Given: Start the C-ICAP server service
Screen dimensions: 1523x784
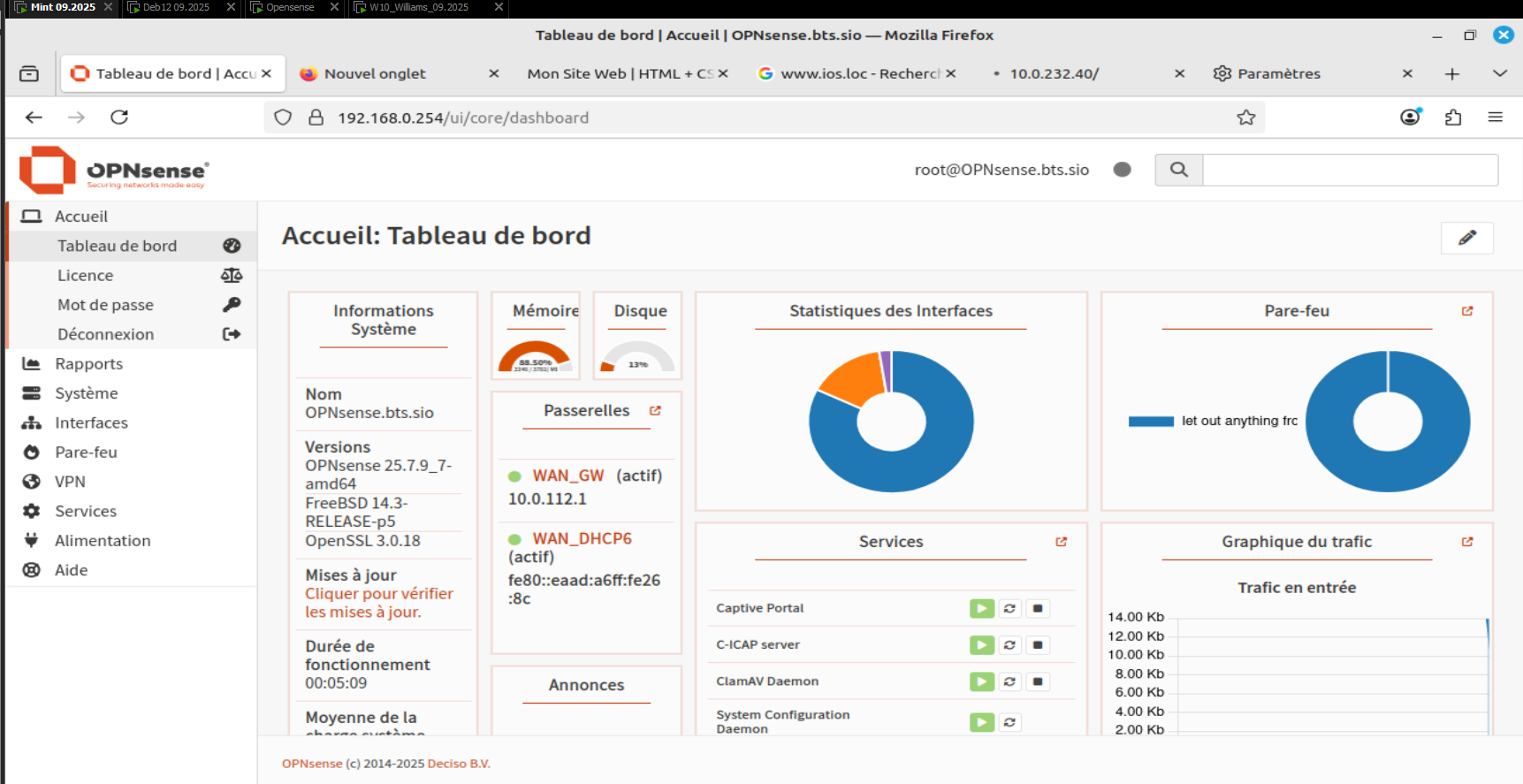Looking at the screenshot, I should [981, 645].
